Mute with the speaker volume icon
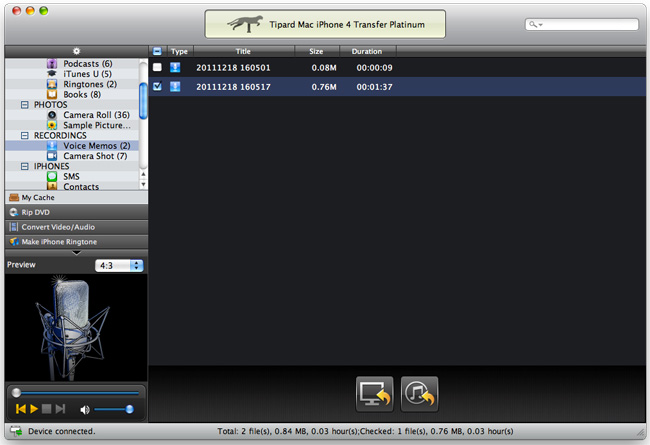The height and width of the screenshot is (445, 650). tap(85, 410)
